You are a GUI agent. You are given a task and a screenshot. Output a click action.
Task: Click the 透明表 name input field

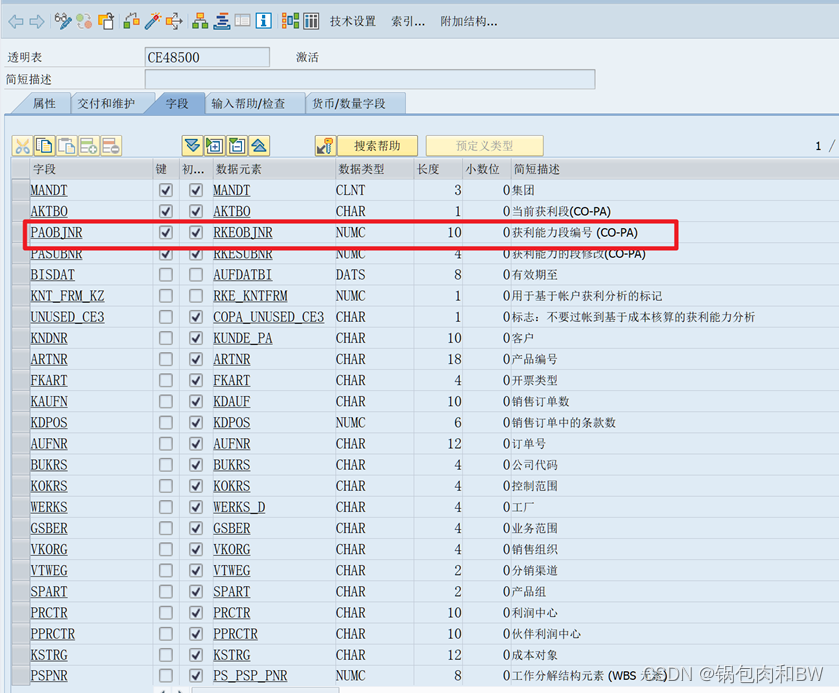(207, 57)
